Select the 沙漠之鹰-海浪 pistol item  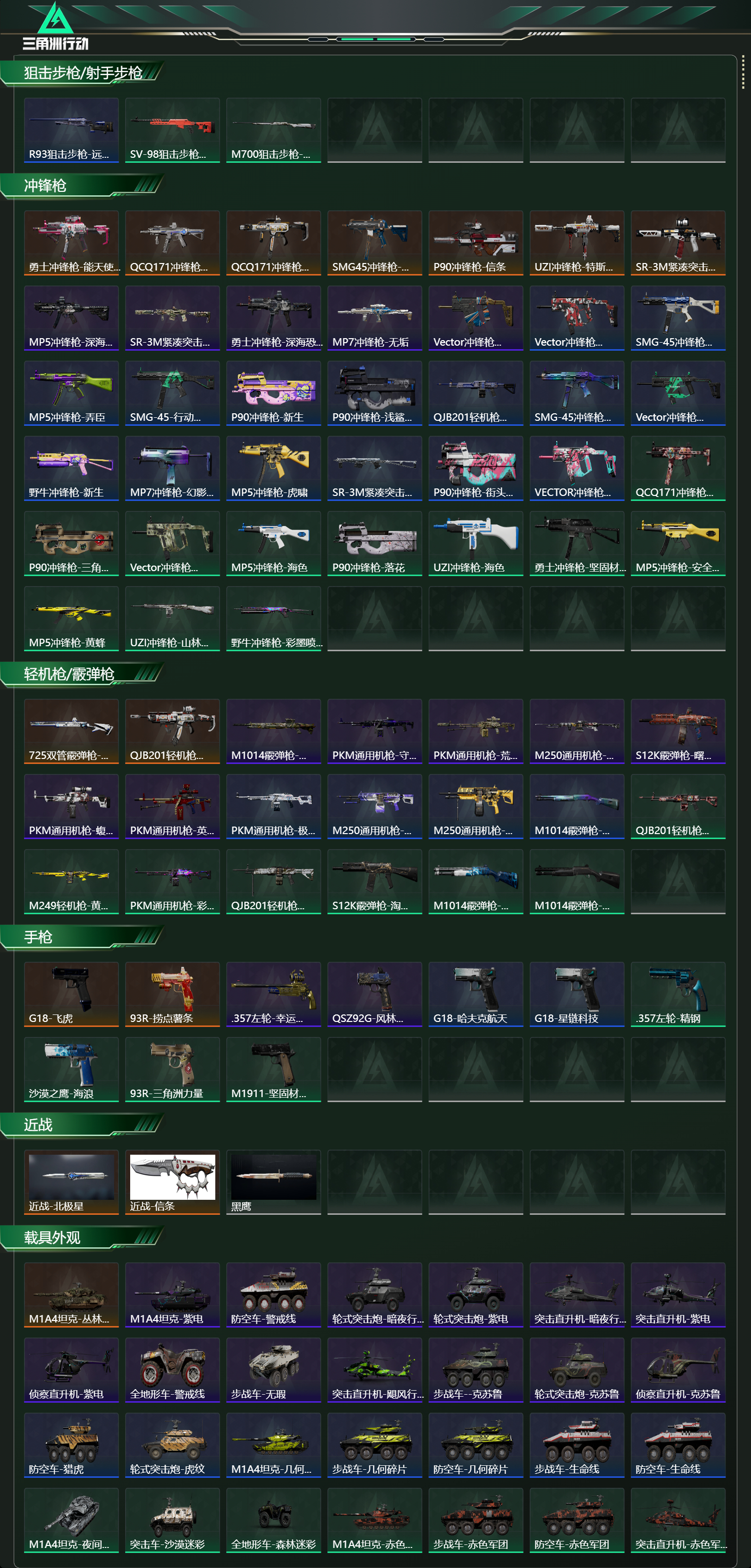(72, 1070)
